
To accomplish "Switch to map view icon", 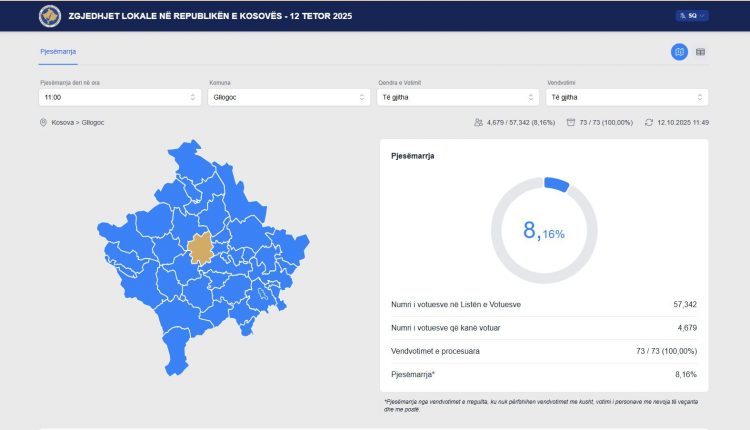I will pyautogui.click(x=679, y=52).
